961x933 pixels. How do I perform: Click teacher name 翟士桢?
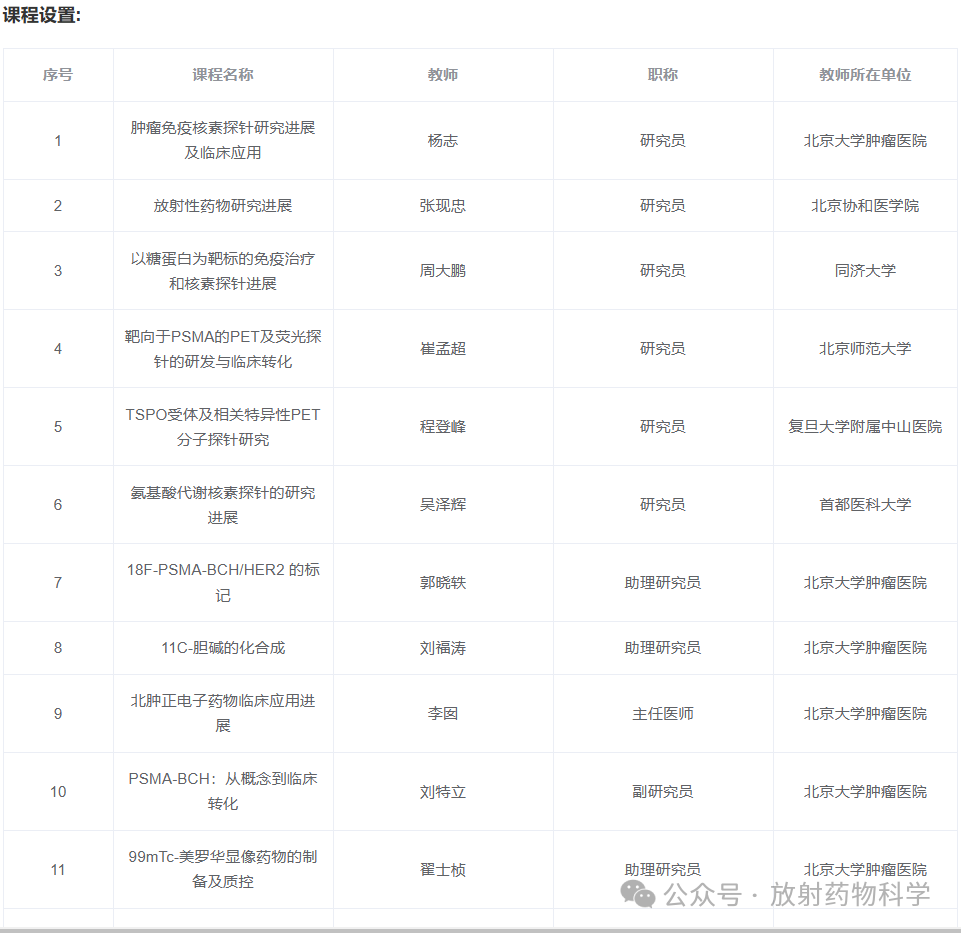pyautogui.click(x=443, y=869)
